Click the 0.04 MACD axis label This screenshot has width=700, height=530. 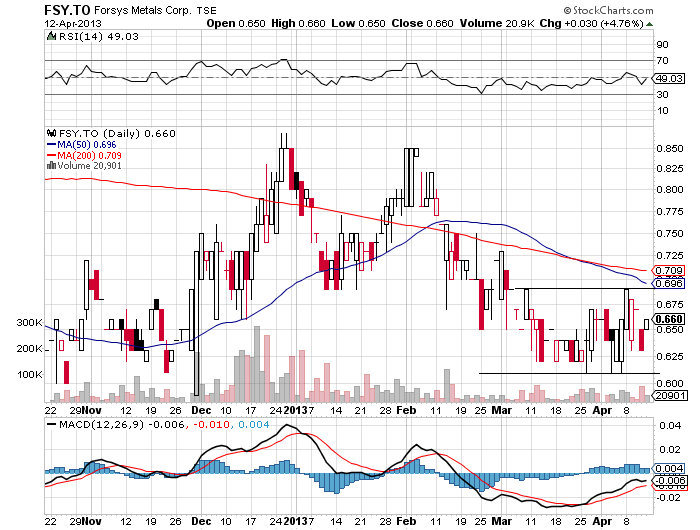point(670,426)
